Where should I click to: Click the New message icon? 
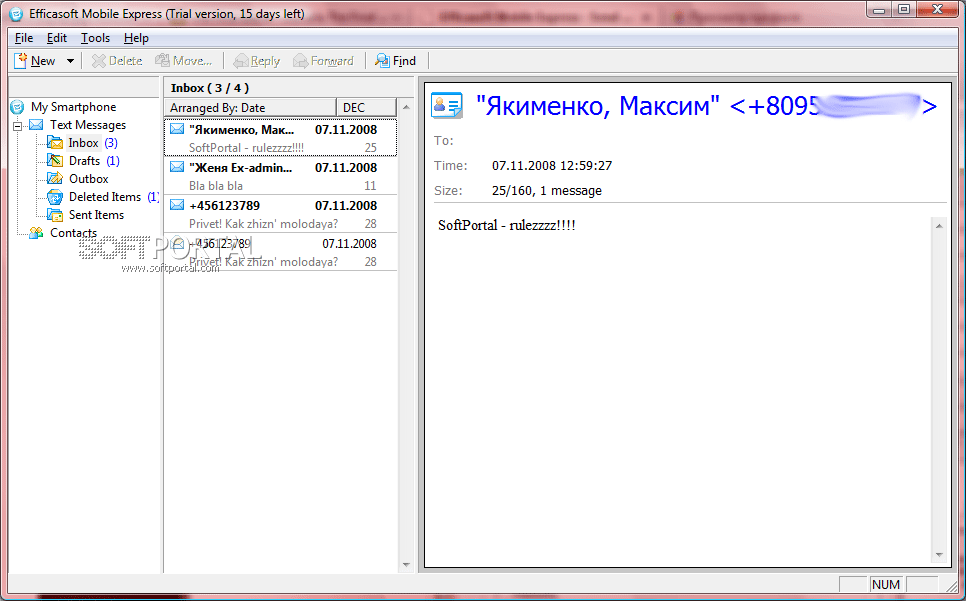[x=21, y=60]
